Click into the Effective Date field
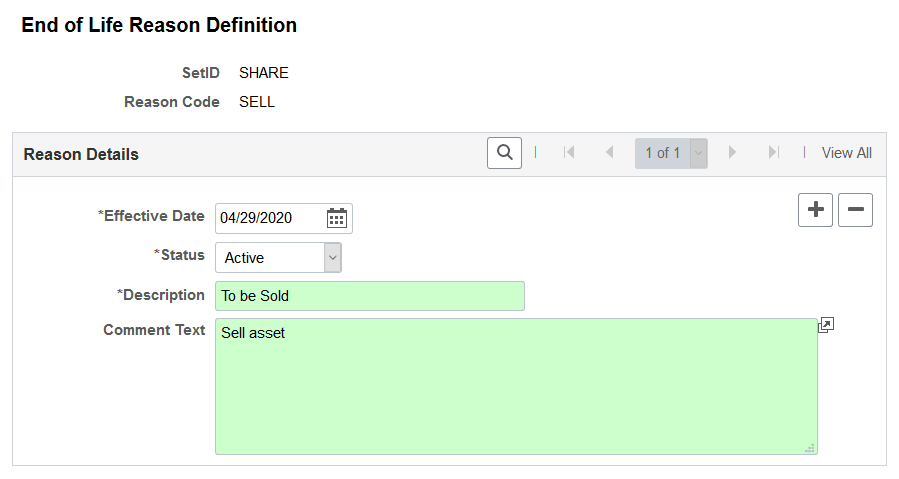 pos(270,218)
